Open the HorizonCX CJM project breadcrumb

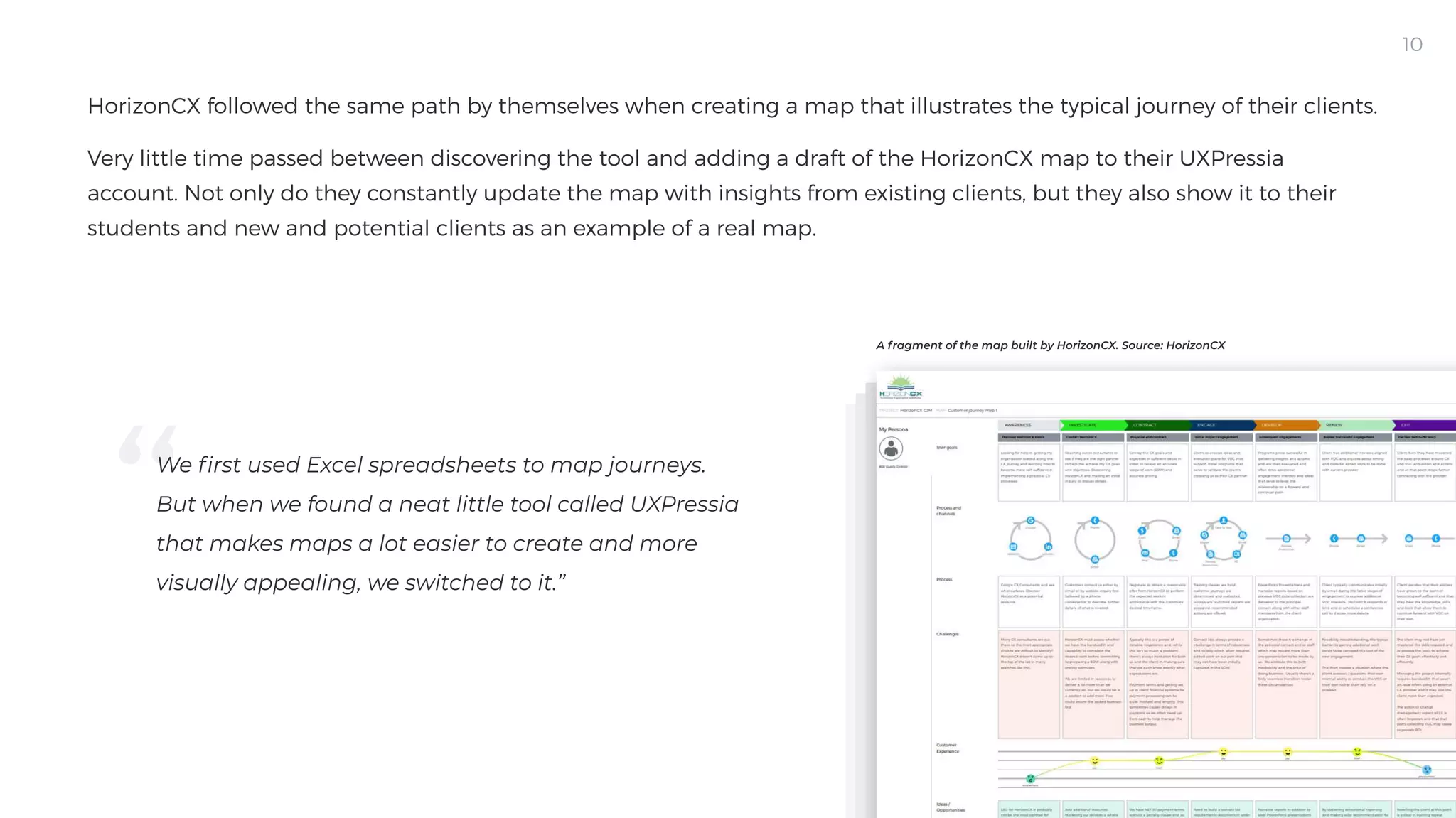coord(916,411)
